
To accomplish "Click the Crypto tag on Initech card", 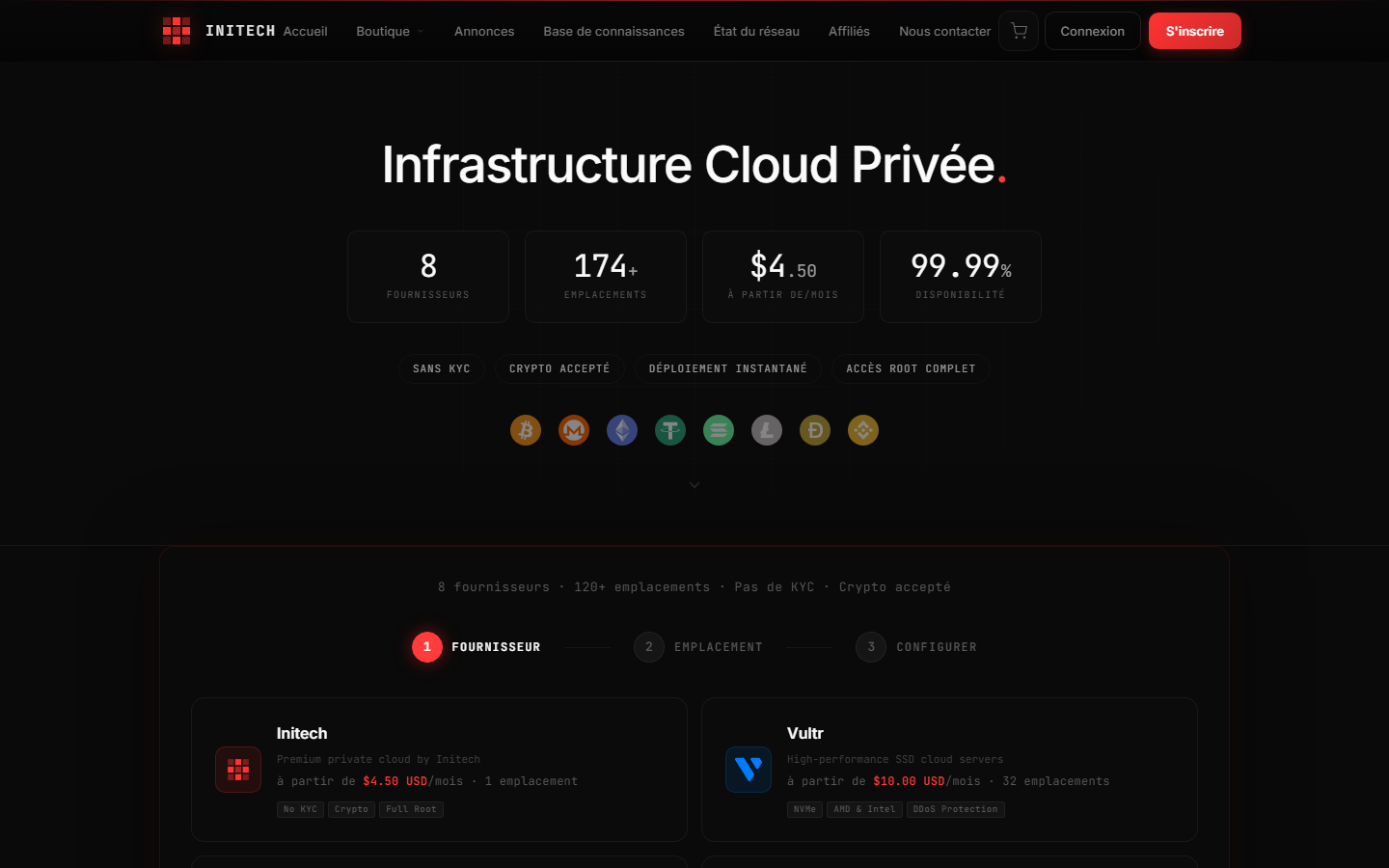I will point(351,809).
